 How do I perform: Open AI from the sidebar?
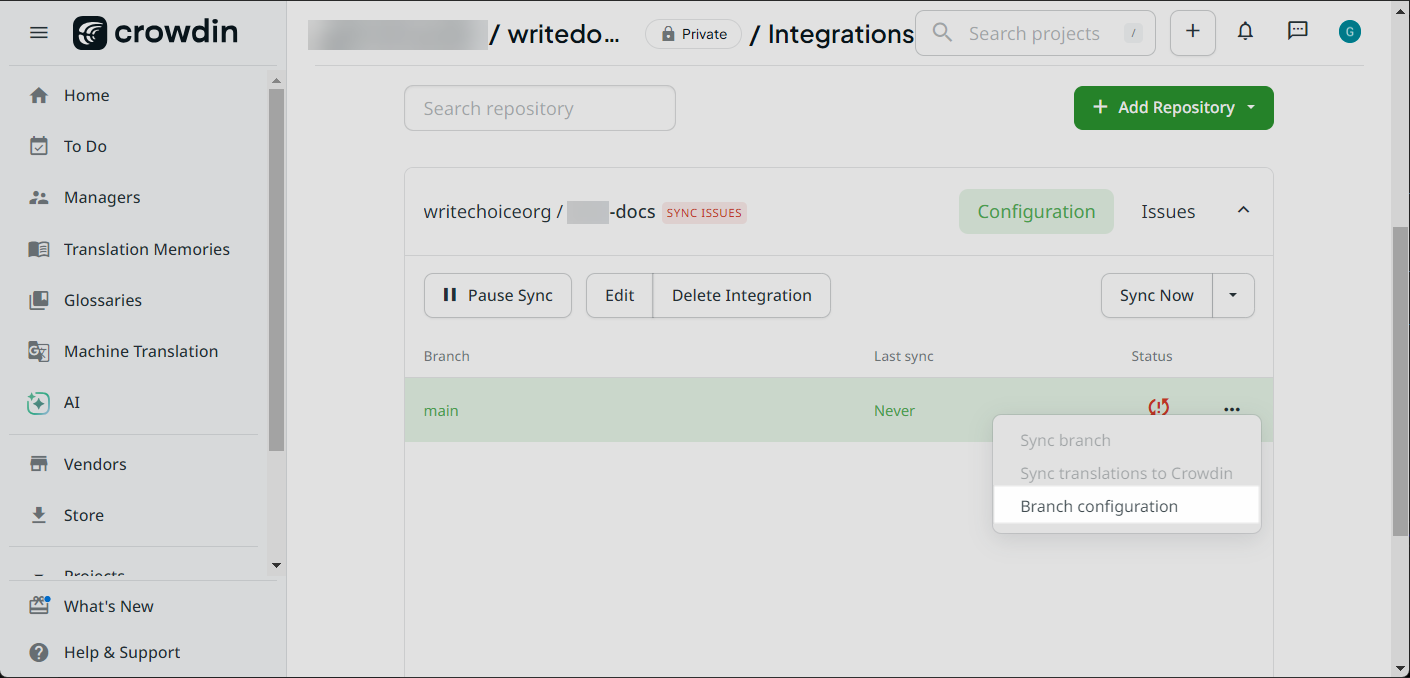[x=72, y=402]
